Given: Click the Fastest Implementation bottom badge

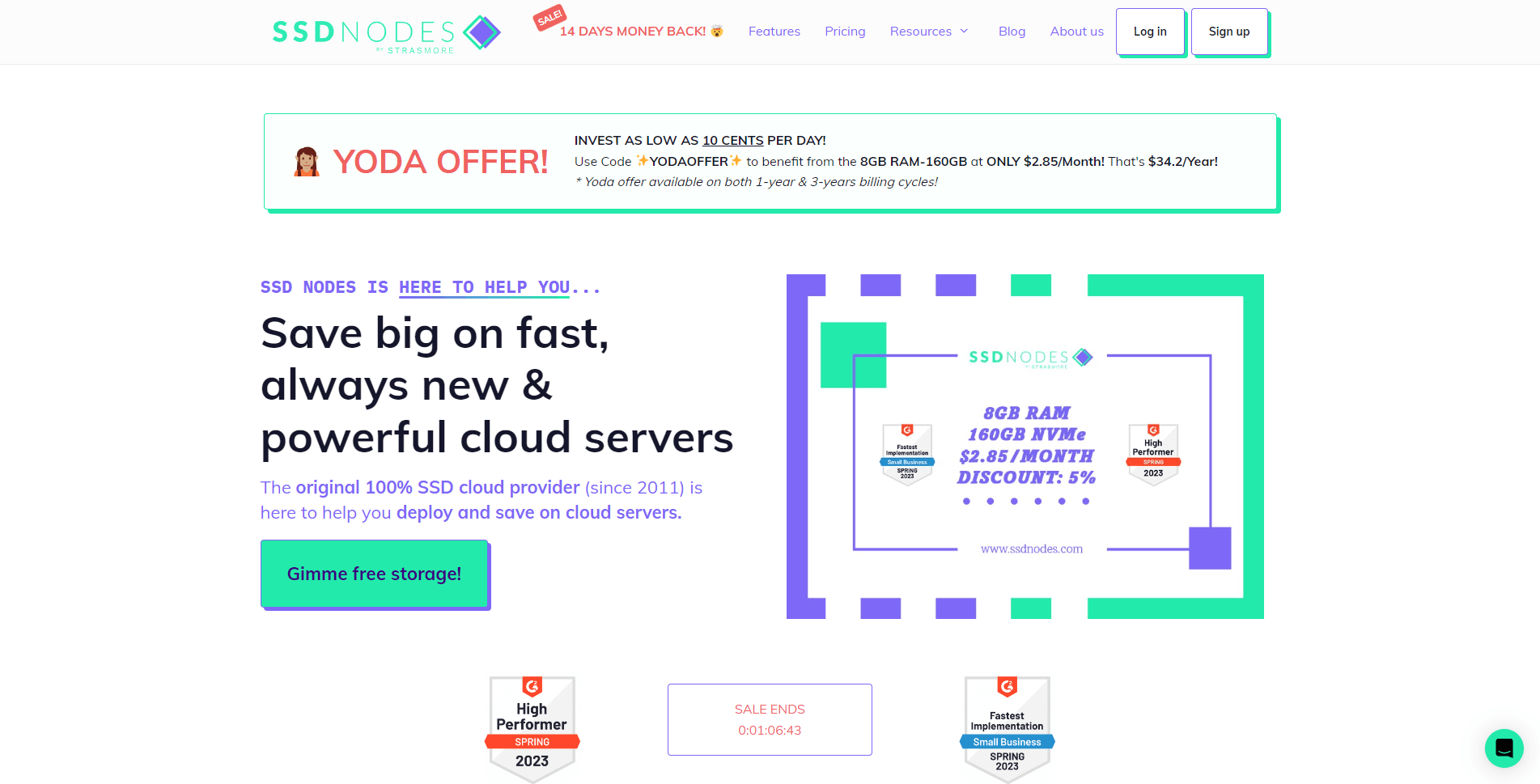Looking at the screenshot, I should pos(1008,729).
